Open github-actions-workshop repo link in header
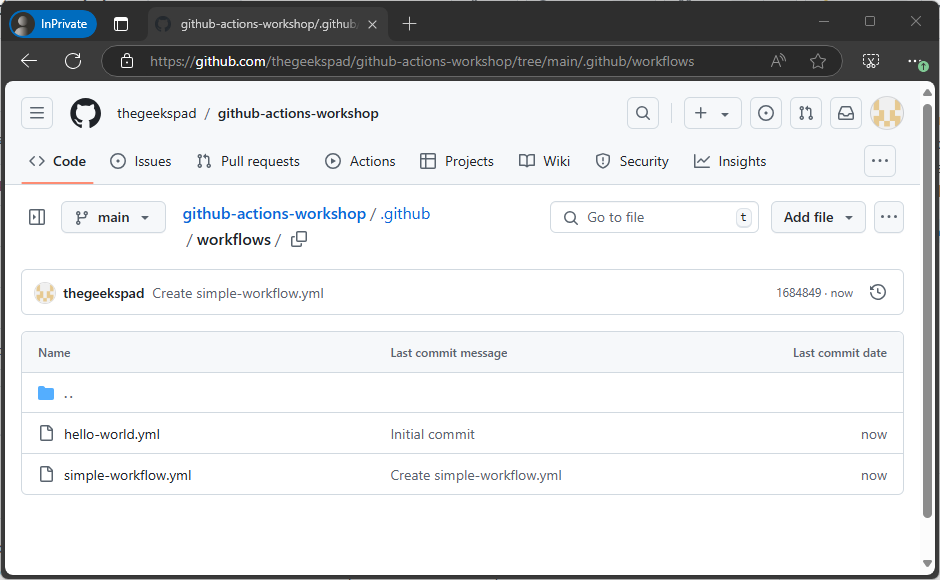 click(x=298, y=113)
